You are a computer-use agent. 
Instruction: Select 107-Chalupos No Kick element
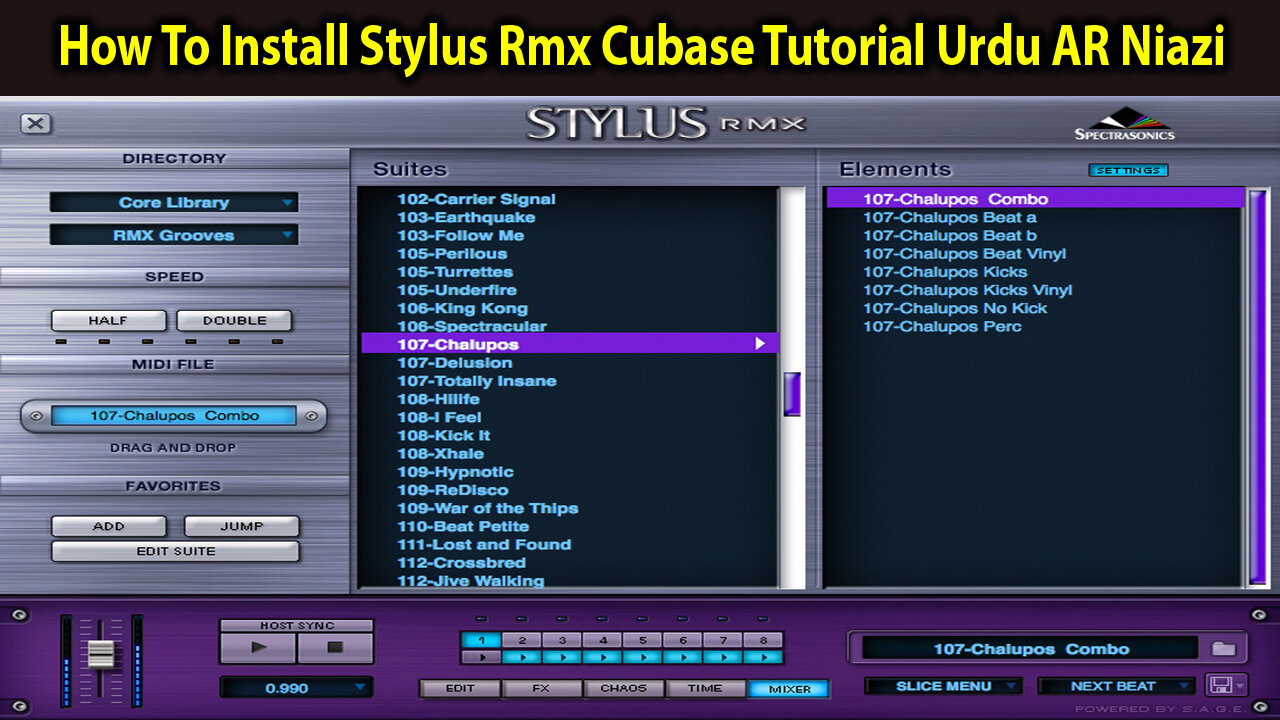955,308
